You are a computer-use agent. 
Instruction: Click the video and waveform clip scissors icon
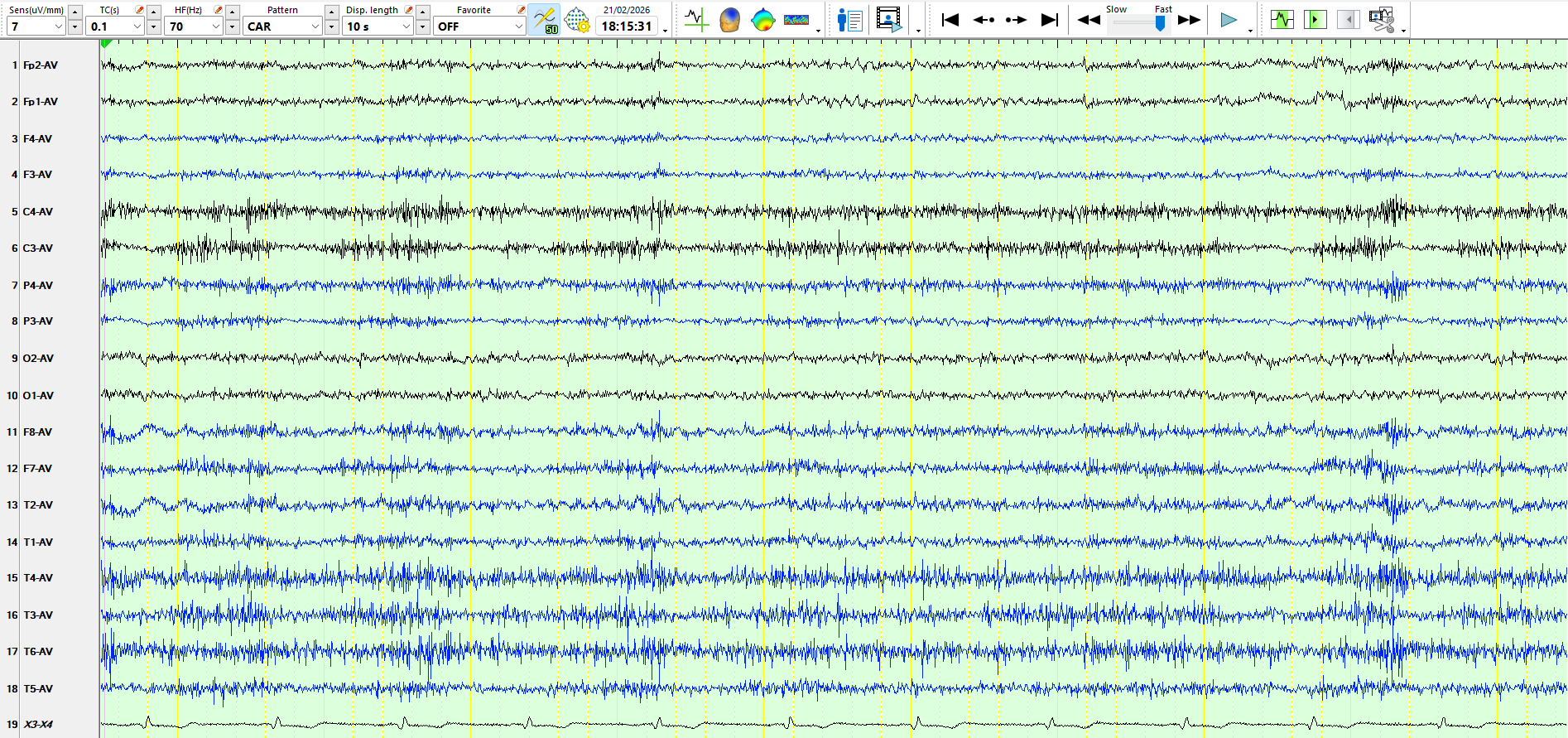pos(1381,19)
